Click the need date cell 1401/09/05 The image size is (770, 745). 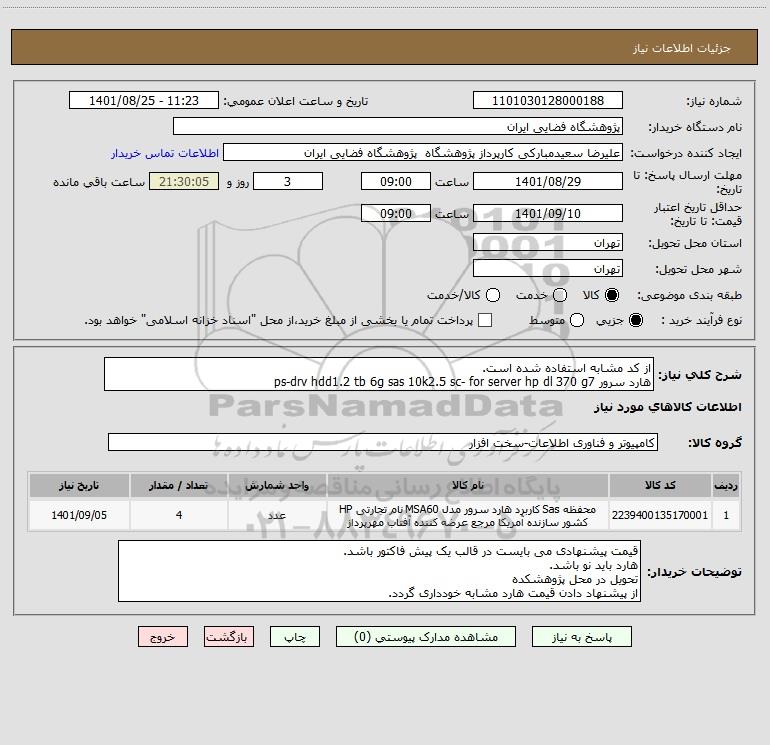tap(79, 515)
